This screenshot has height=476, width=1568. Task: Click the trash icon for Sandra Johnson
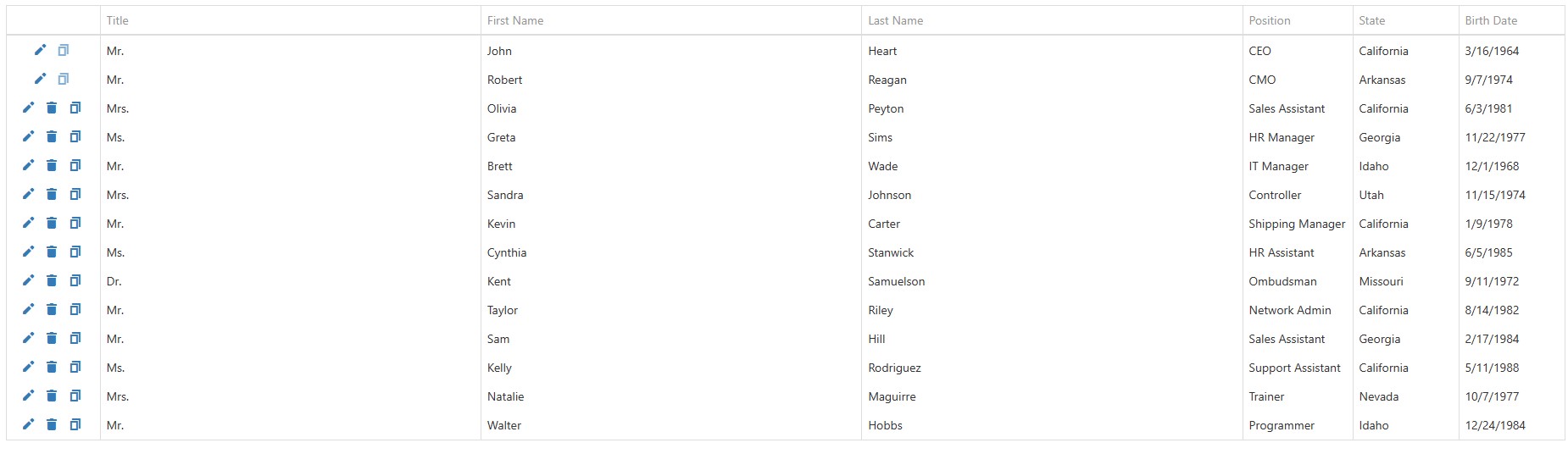click(52, 194)
